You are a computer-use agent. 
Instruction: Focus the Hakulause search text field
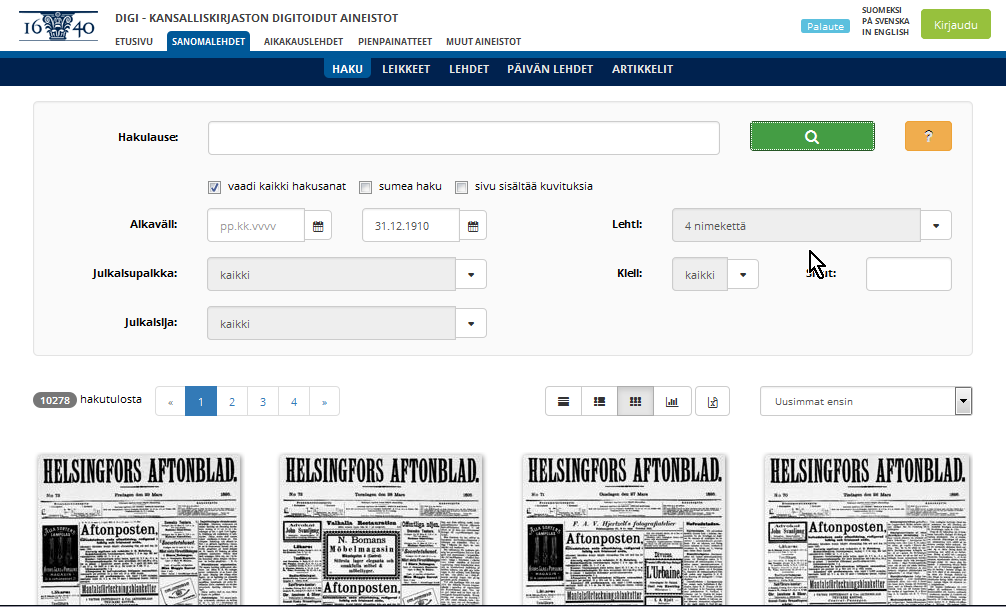click(x=464, y=138)
